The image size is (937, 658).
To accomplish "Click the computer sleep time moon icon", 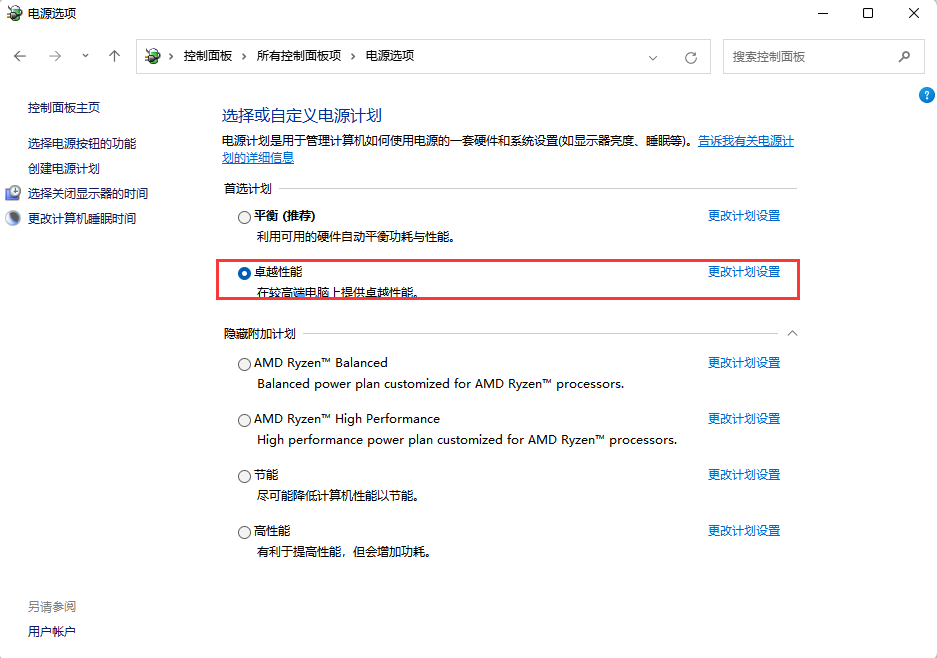I will click(13, 218).
